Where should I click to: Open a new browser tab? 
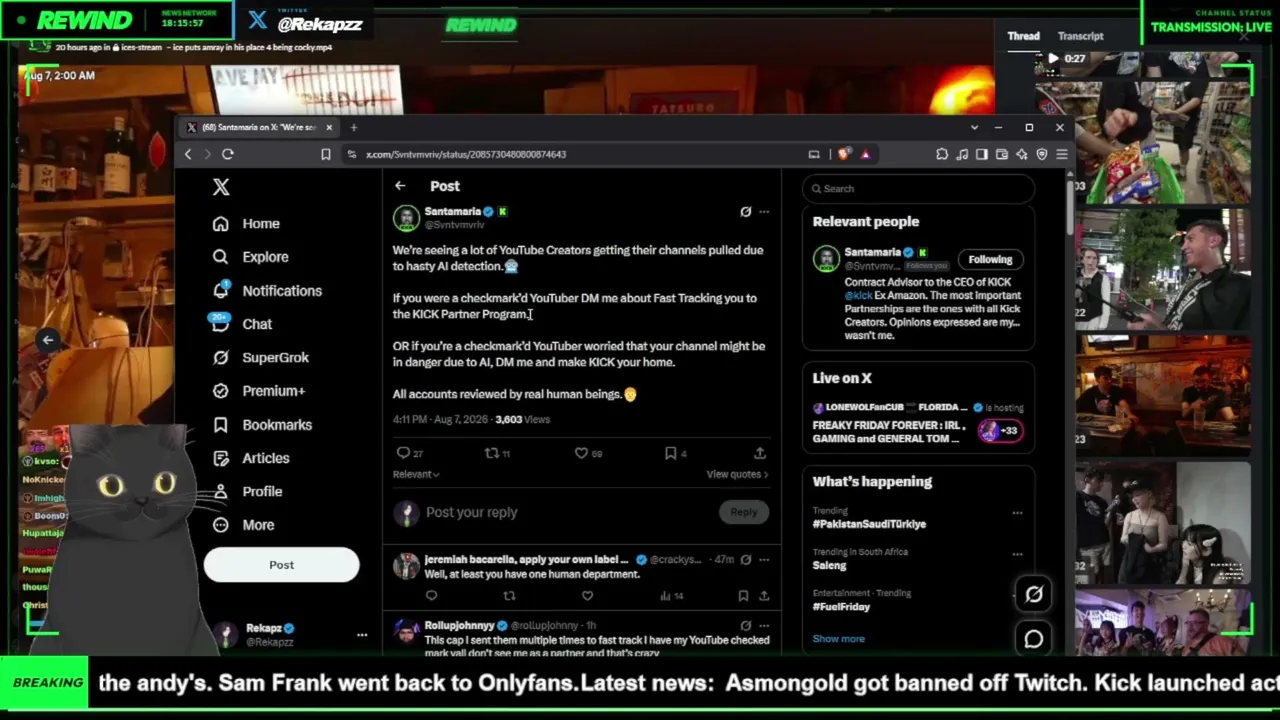tap(353, 128)
